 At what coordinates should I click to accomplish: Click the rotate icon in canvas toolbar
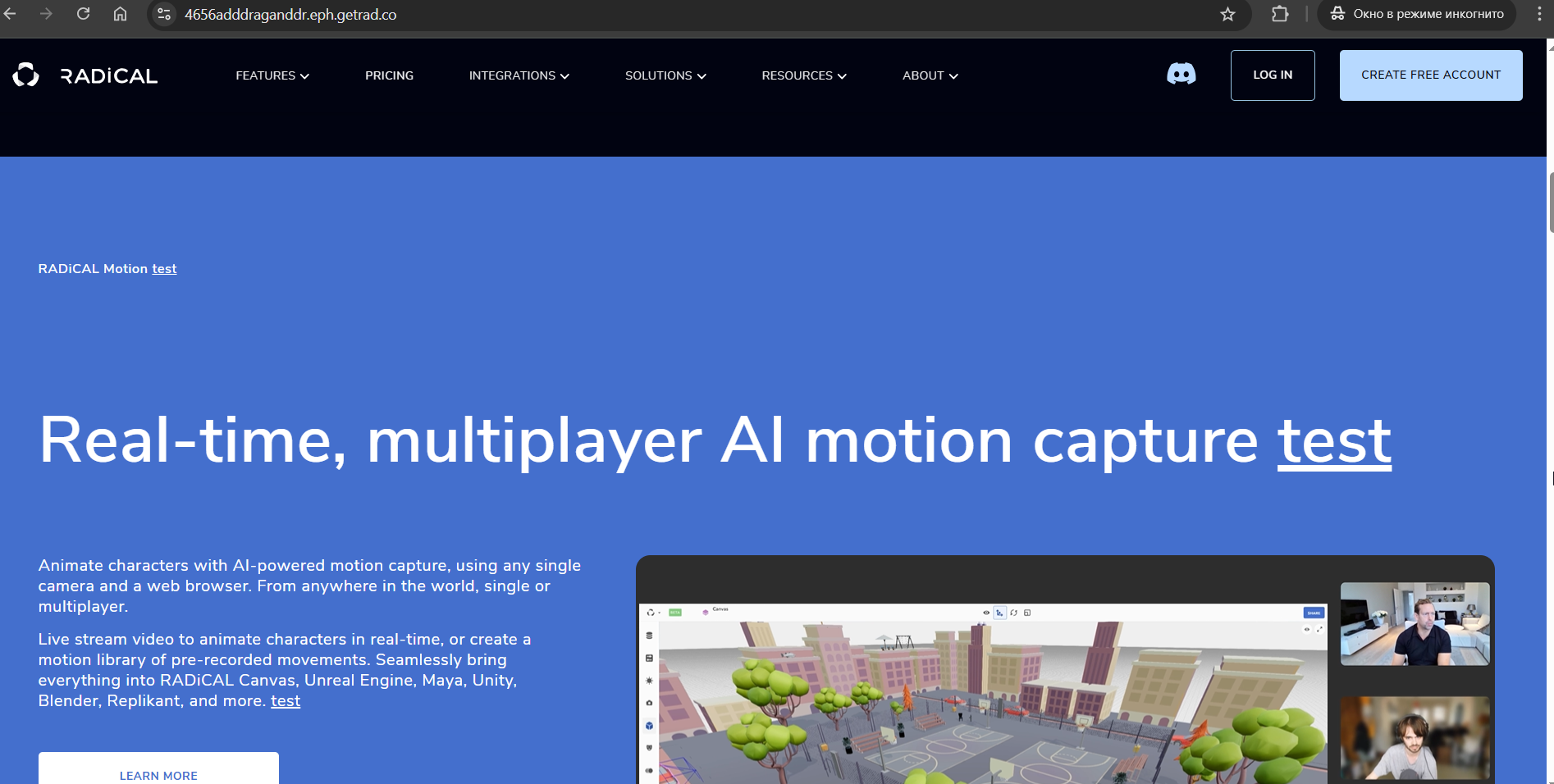pos(1013,613)
